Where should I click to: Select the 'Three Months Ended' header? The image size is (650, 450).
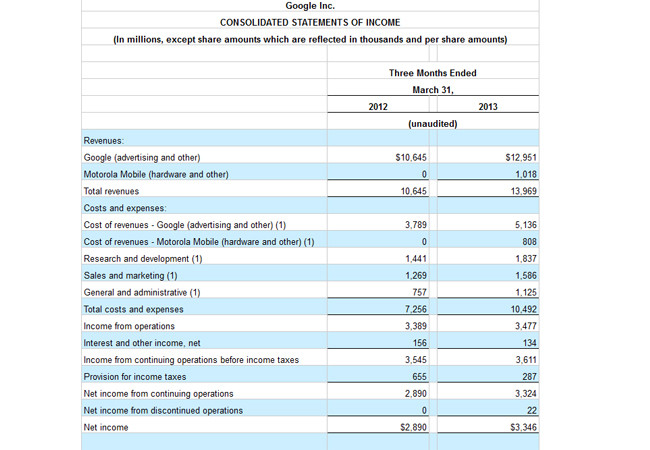433,73
